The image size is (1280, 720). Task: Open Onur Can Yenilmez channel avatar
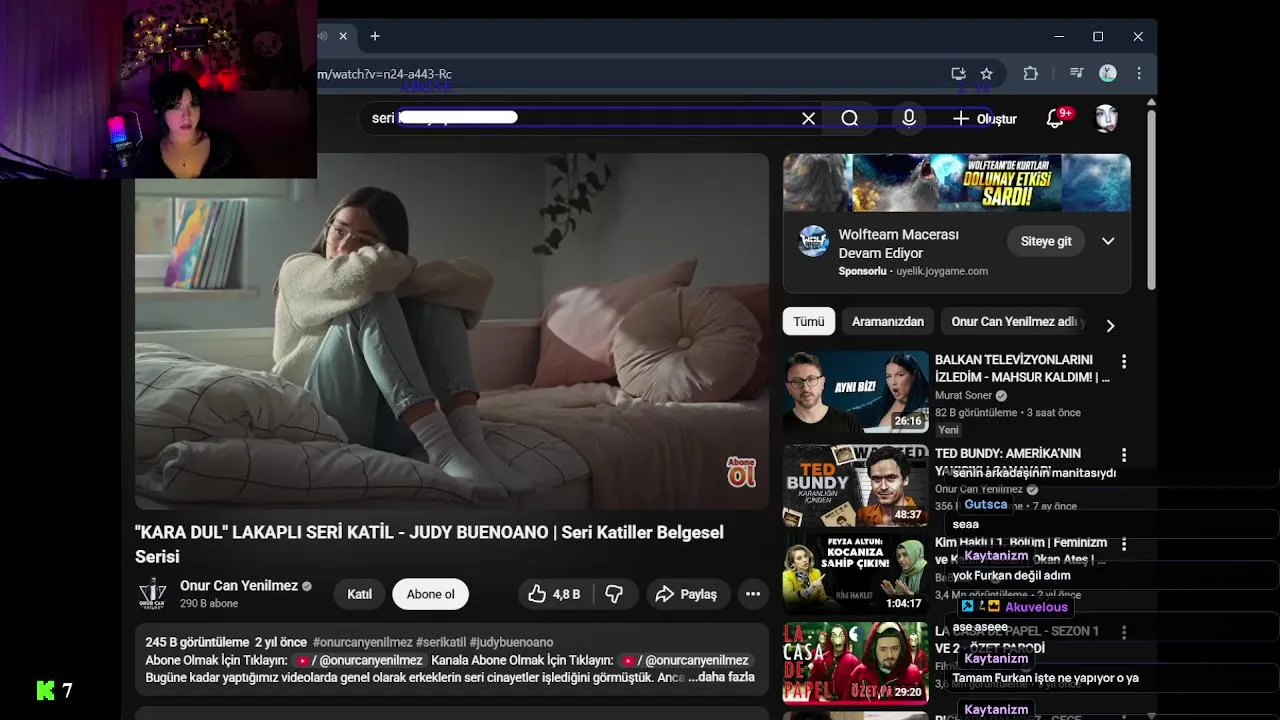point(152,594)
